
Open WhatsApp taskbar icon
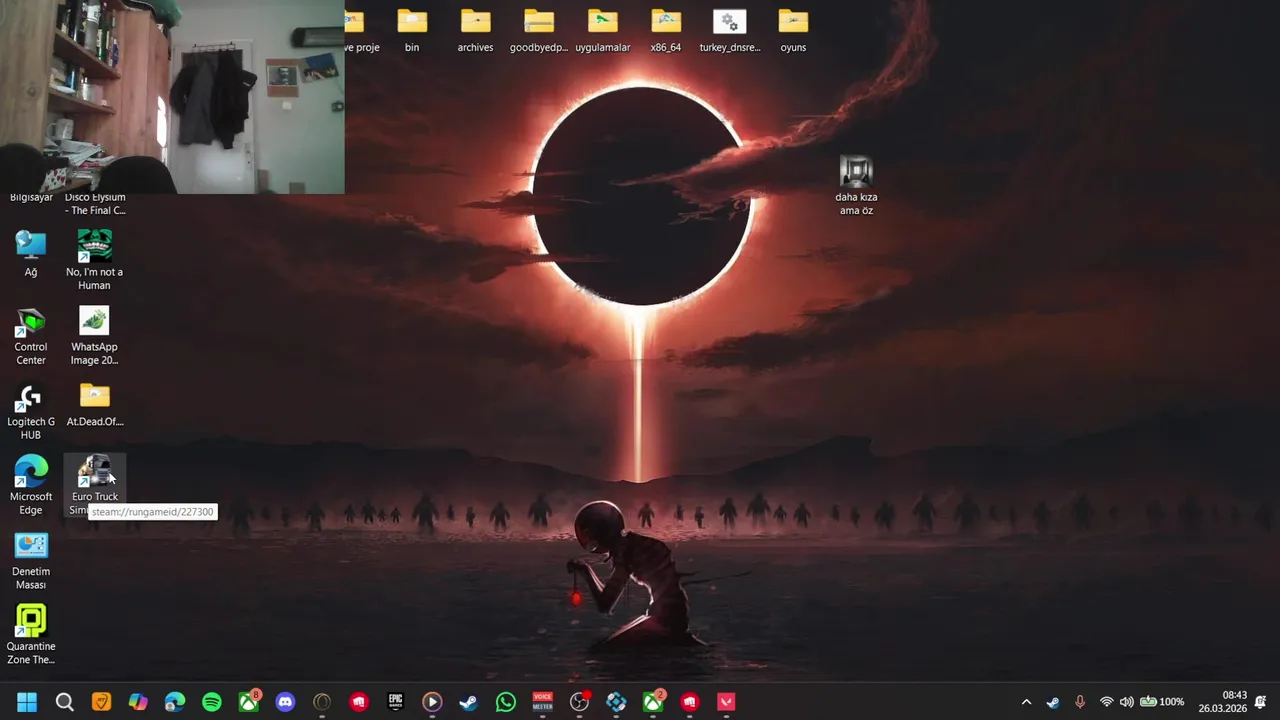tap(505, 702)
